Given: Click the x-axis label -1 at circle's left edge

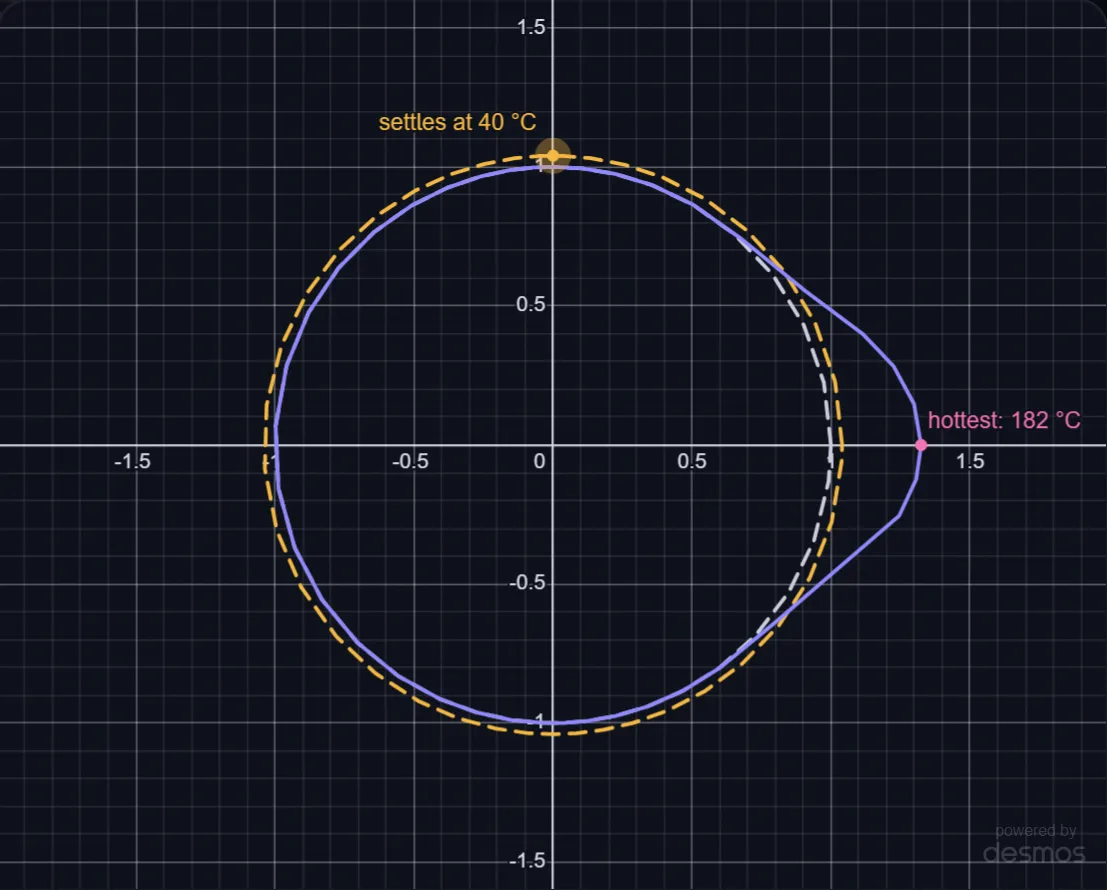Looking at the screenshot, I should (269, 463).
